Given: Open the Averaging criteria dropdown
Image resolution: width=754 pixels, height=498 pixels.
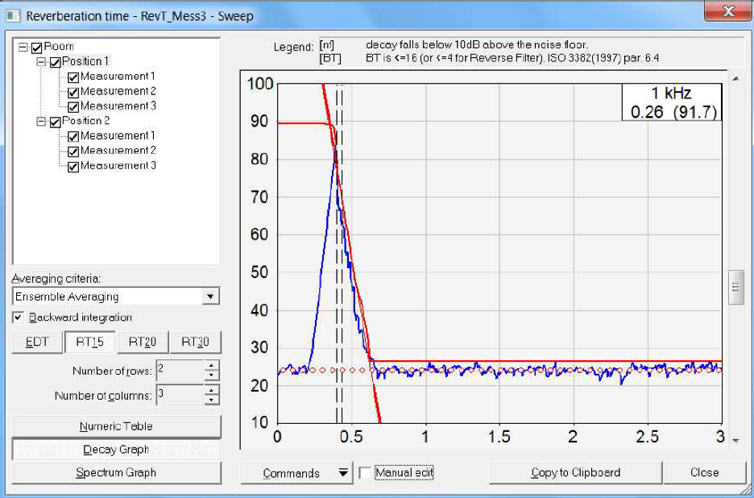Looking at the screenshot, I should point(209,297).
